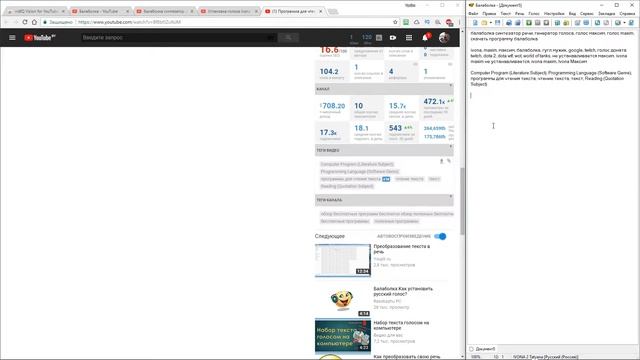The height and width of the screenshot is (360, 640).
Task: Click the save diskette icon in Balabolka toolbar
Action: [498, 23]
